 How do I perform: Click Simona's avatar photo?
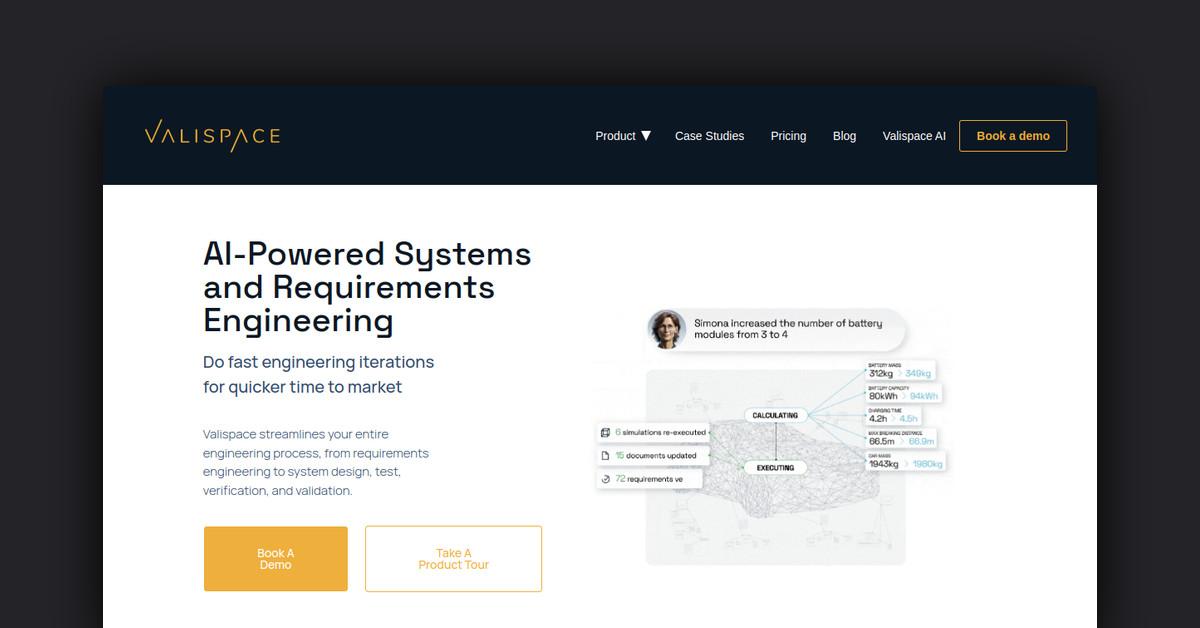666,329
